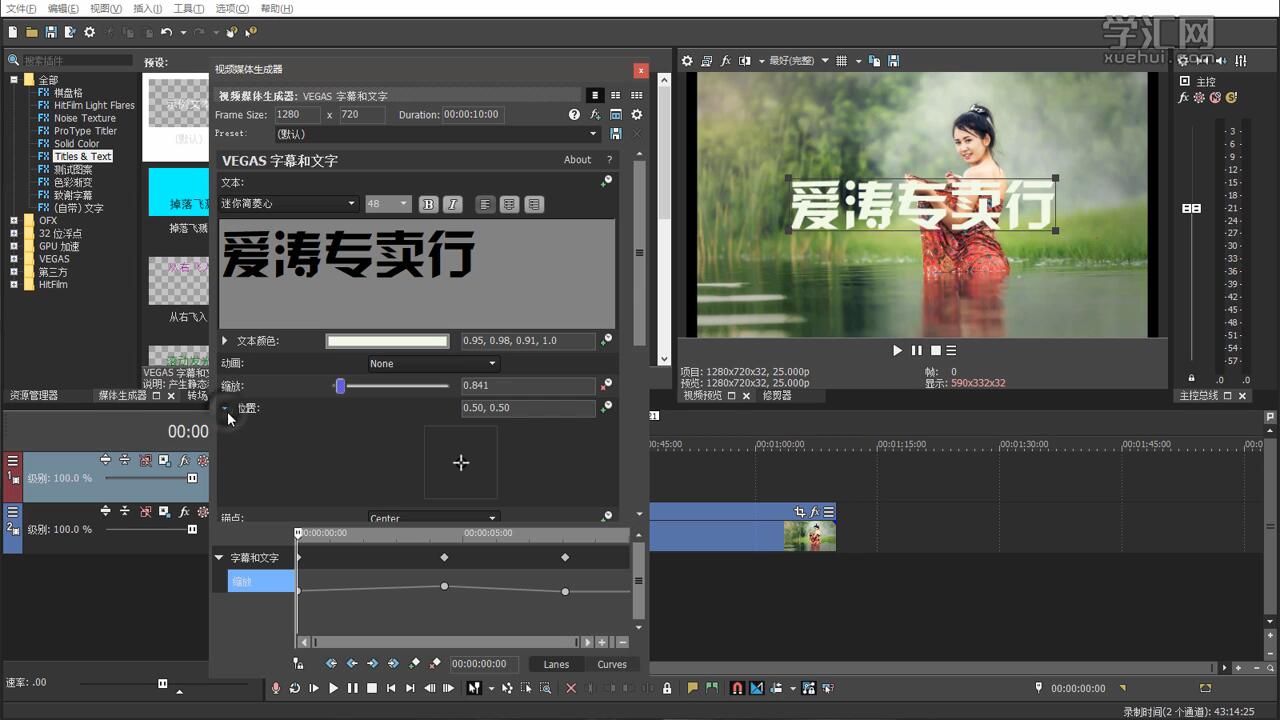Align text right in title editor
This screenshot has width=1280, height=720.
click(x=535, y=204)
